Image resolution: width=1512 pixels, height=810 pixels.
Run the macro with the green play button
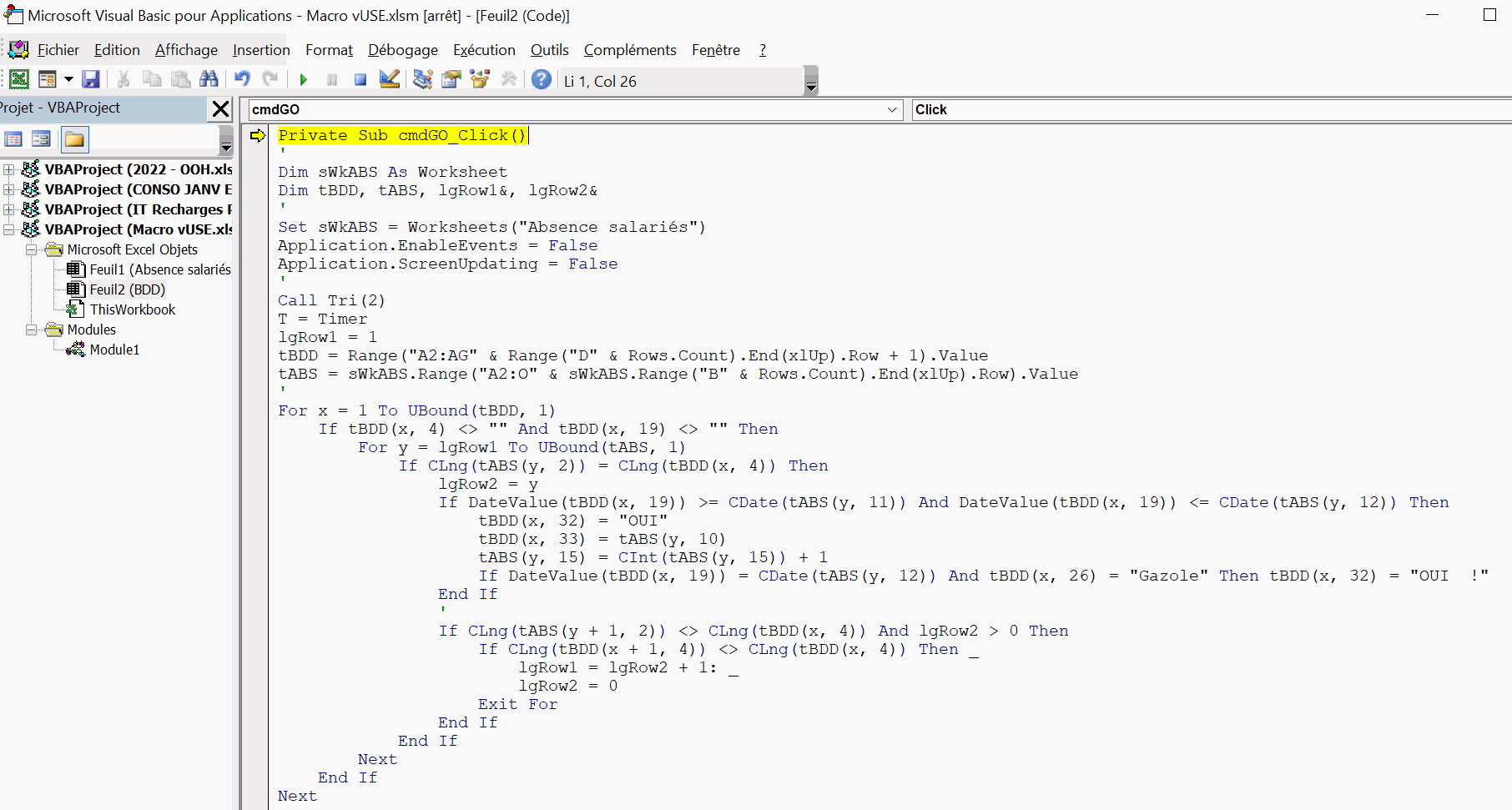[x=304, y=80]
